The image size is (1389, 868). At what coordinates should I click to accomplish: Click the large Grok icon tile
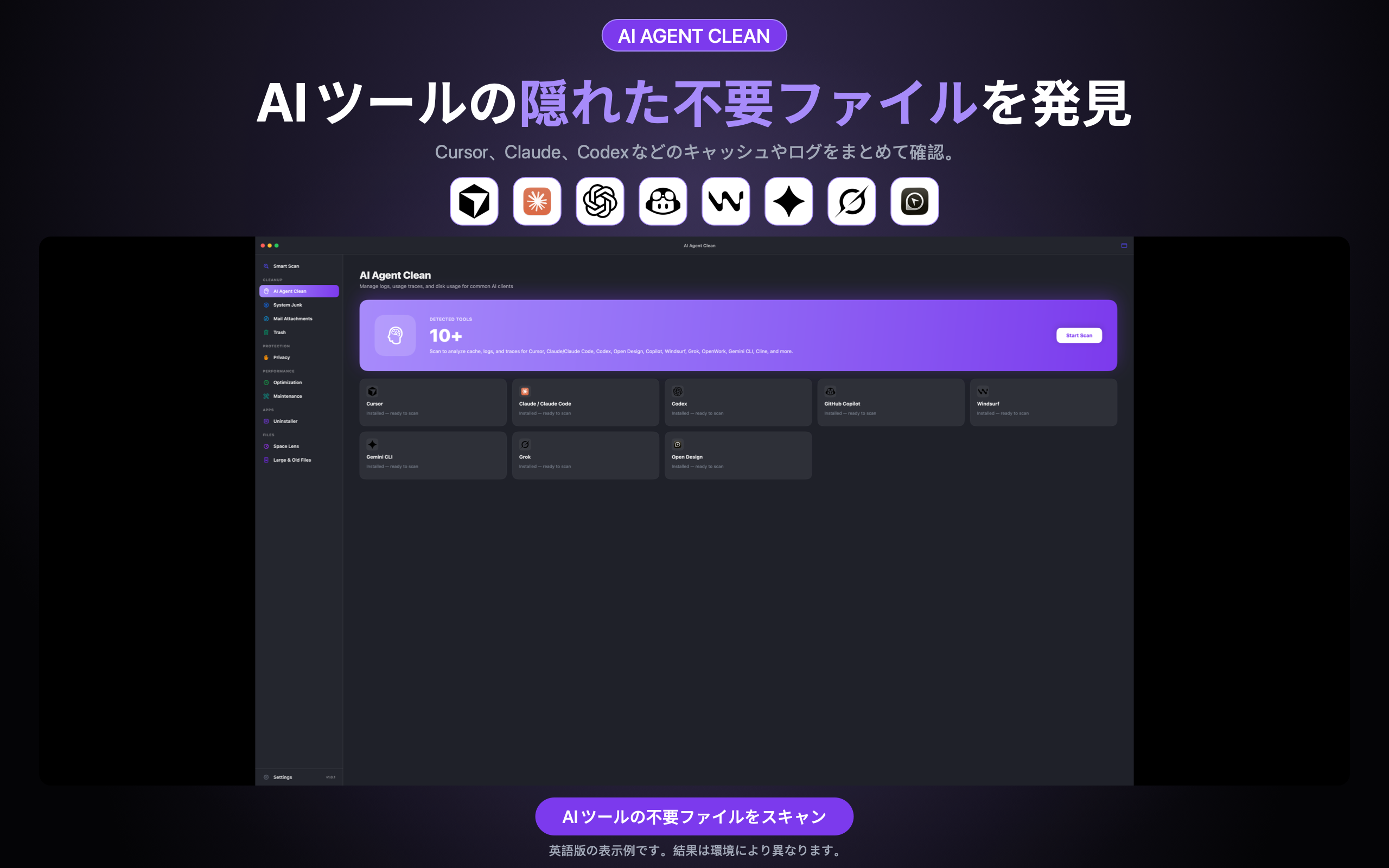point(851,201)
